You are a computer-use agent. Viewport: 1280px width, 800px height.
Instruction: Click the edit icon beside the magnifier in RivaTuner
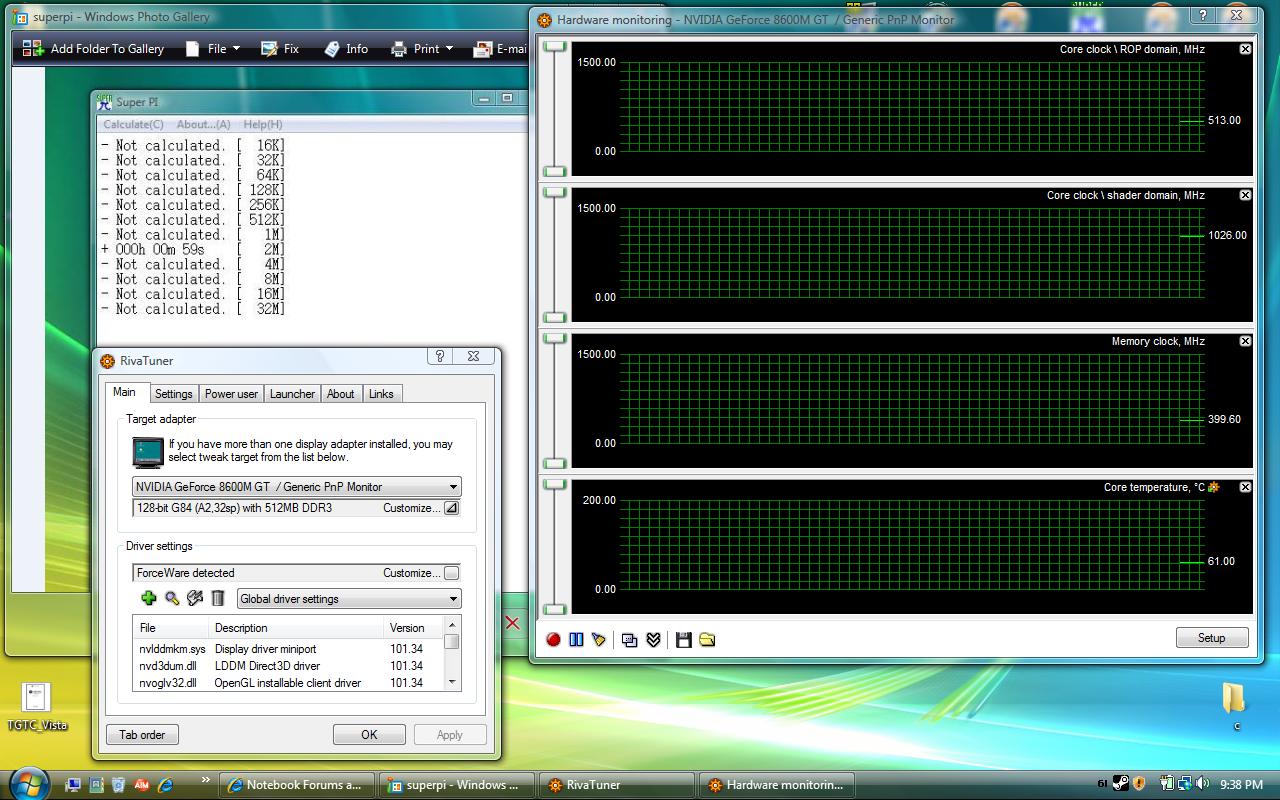(x=195, y=598)
